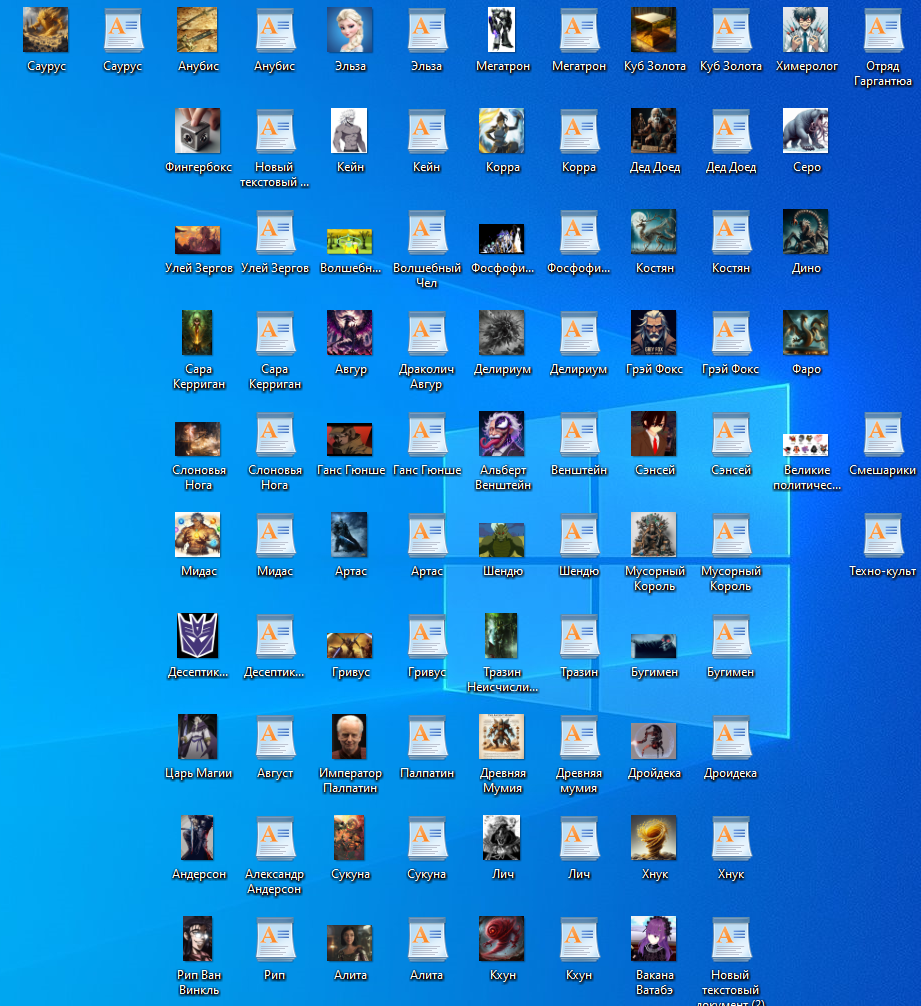Click the Мусорный Король image
Image resolution: width=921 pixels, height=1006 pixels.
[x=654, y=535]
